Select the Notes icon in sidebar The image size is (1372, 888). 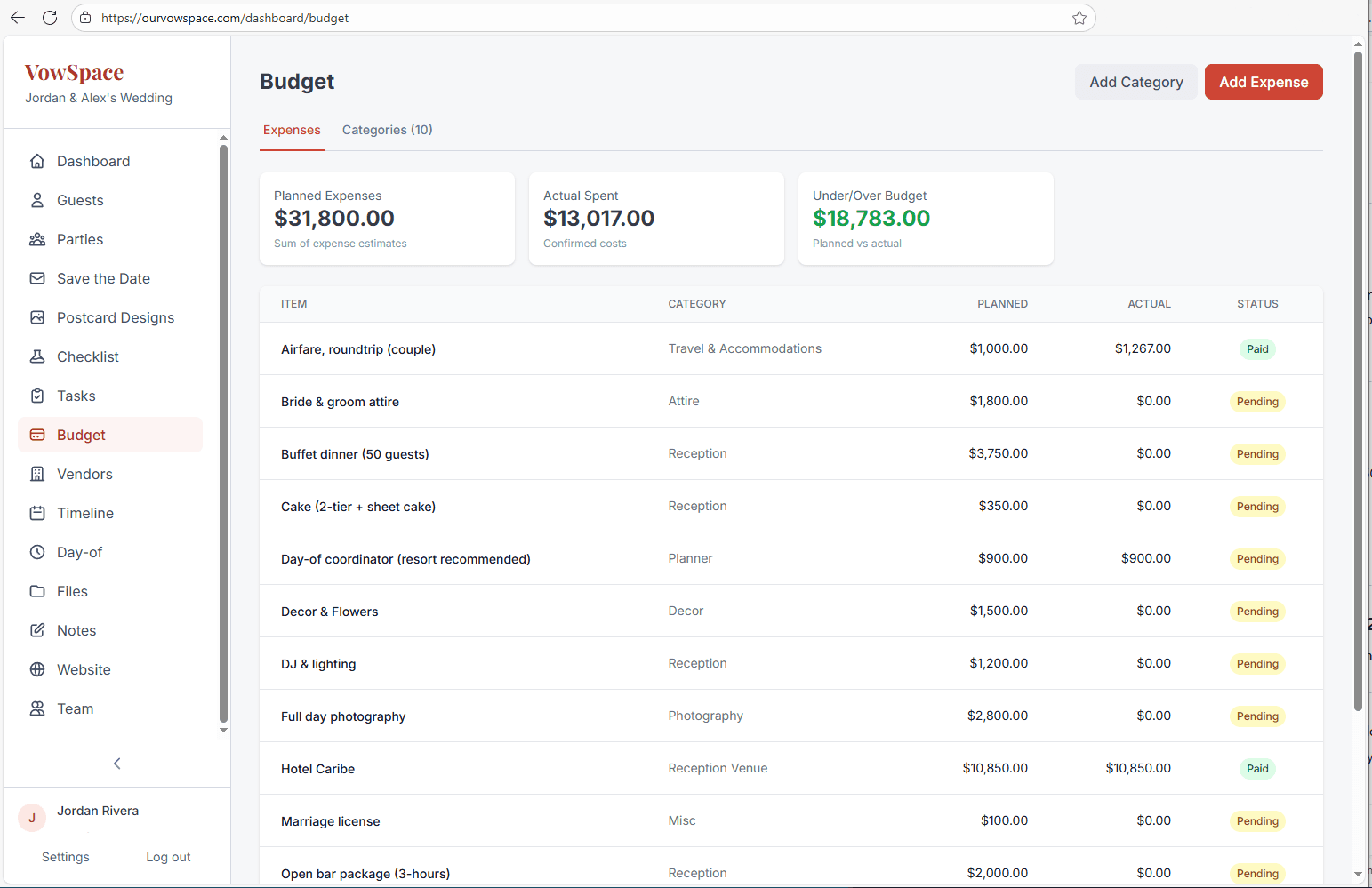(x=36, y=630)
